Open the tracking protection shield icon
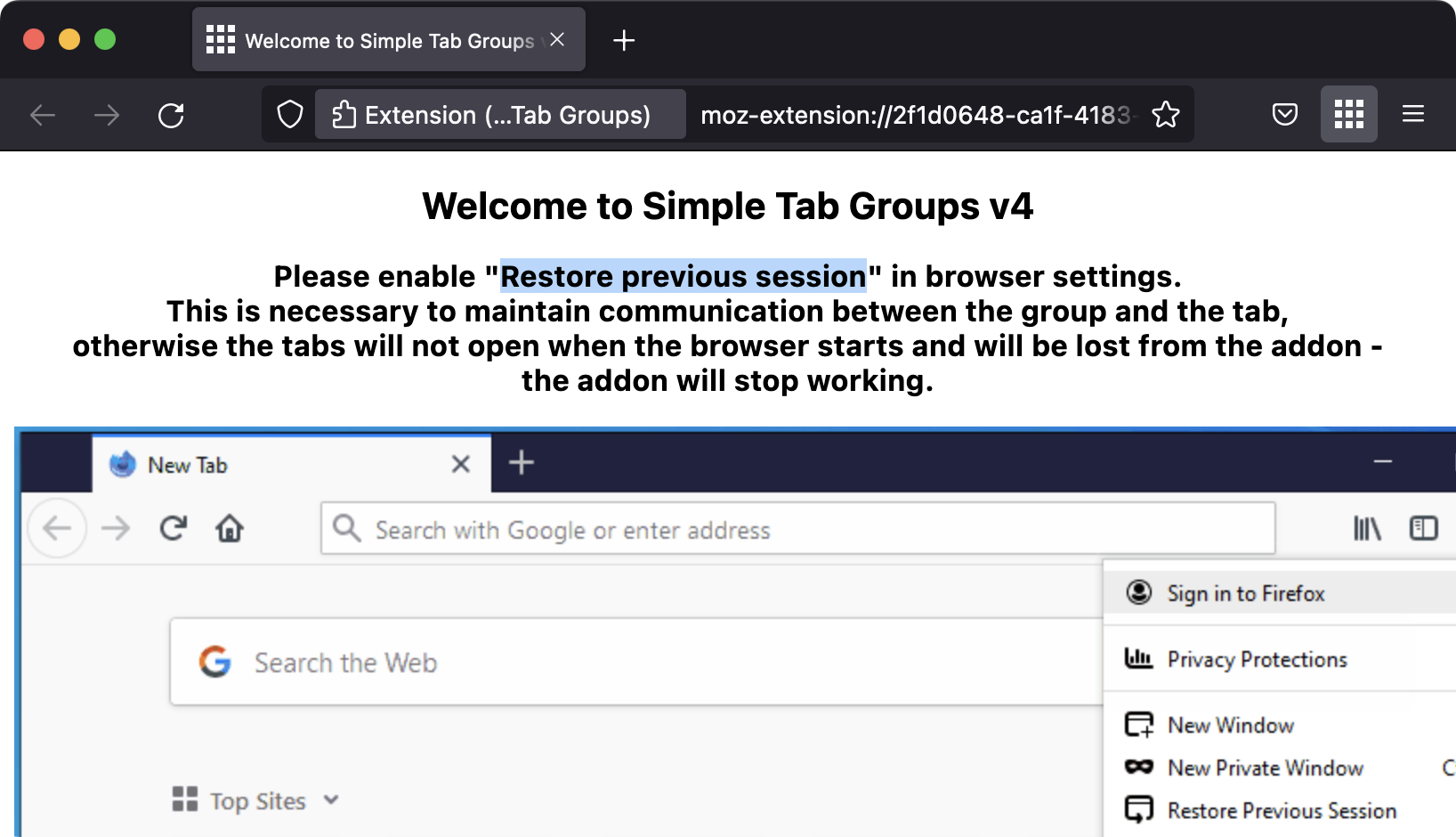Screen dimensions: 1456x837 tap(290, 115)
